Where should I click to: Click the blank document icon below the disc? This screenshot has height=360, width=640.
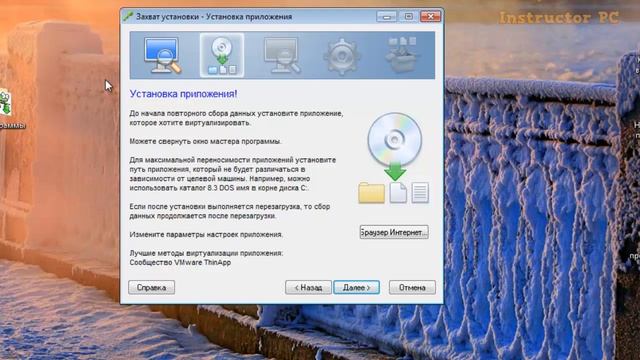(398, 193)
